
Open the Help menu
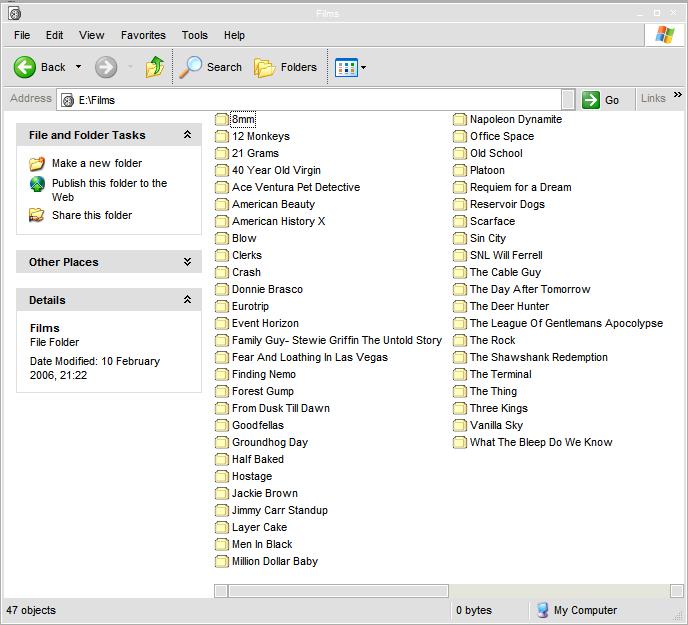click(234, 35)
